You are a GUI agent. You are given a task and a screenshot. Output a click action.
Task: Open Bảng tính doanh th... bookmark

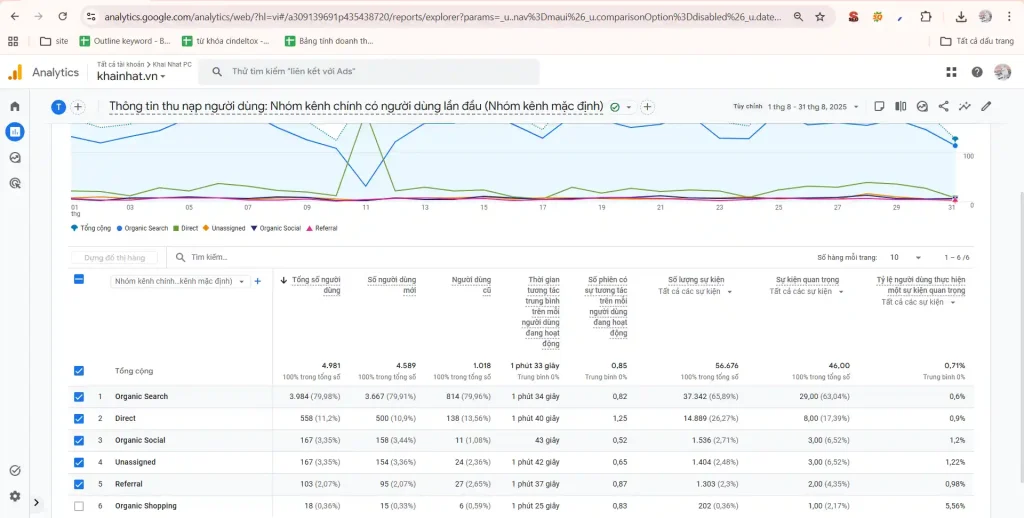click(x=329, y=41)
